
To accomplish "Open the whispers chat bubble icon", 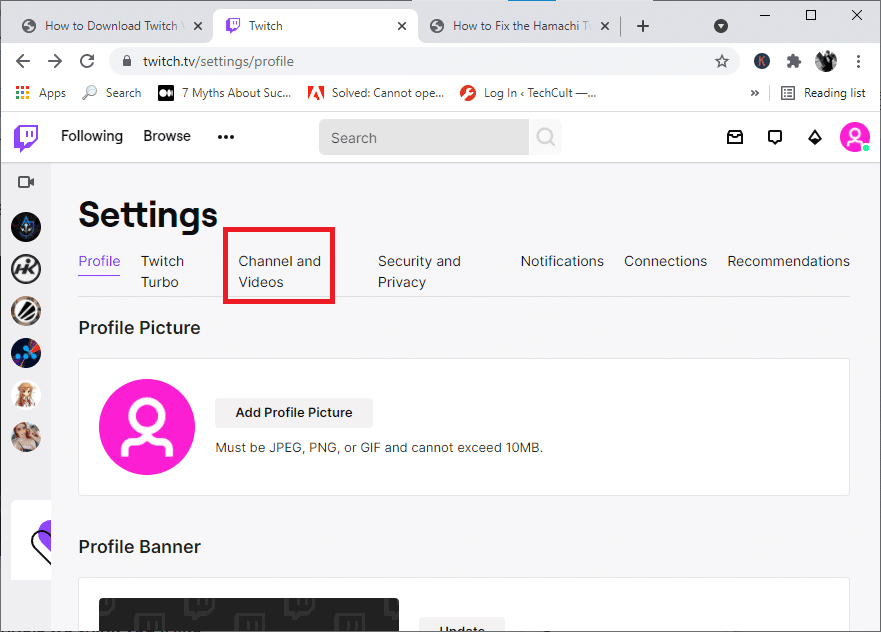I will point(775,137).
